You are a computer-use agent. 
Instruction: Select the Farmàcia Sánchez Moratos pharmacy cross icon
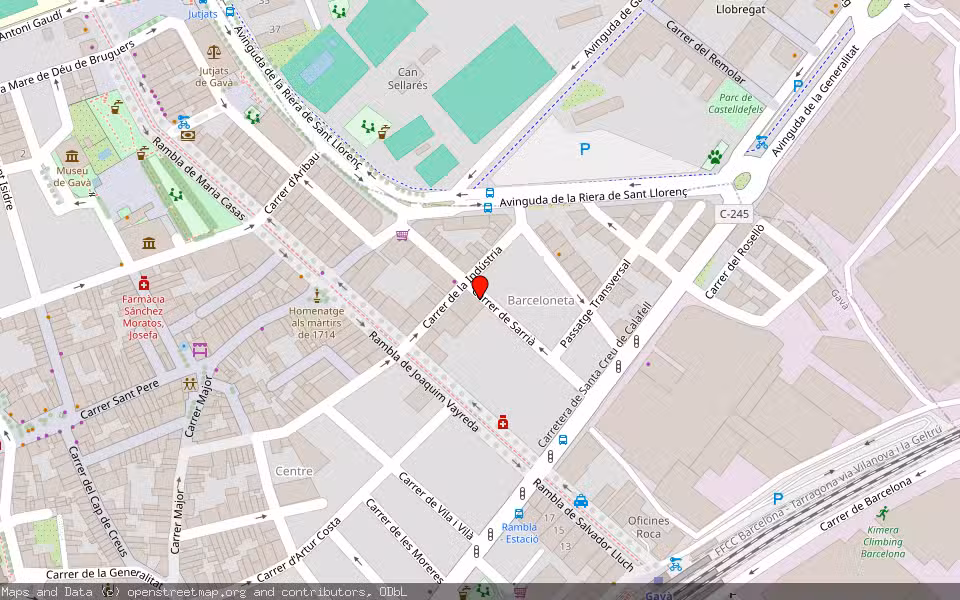(x=144, y=283)
